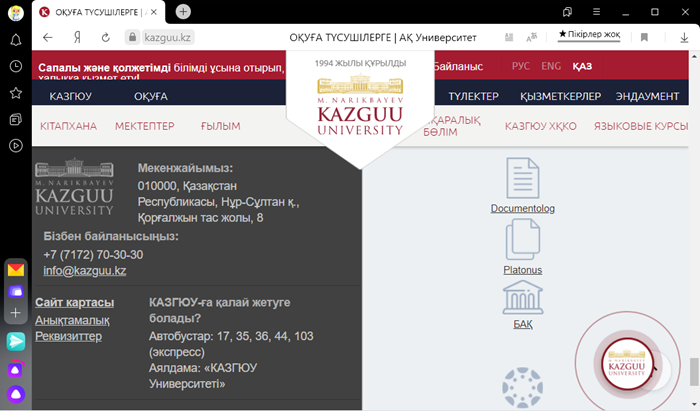
Task: Open collections icon in sidebar
Action: click(16, 119)
